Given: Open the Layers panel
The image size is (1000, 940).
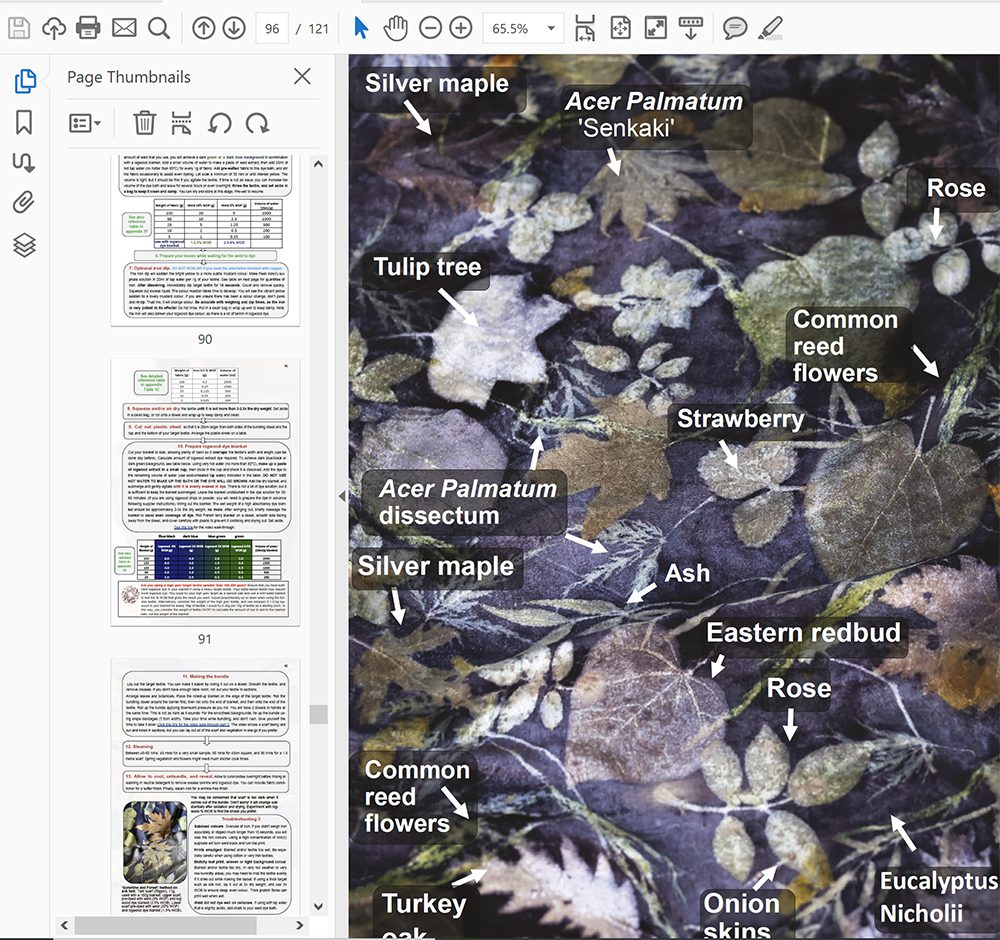Looking at the screenshot, I should tap(24, 244).
